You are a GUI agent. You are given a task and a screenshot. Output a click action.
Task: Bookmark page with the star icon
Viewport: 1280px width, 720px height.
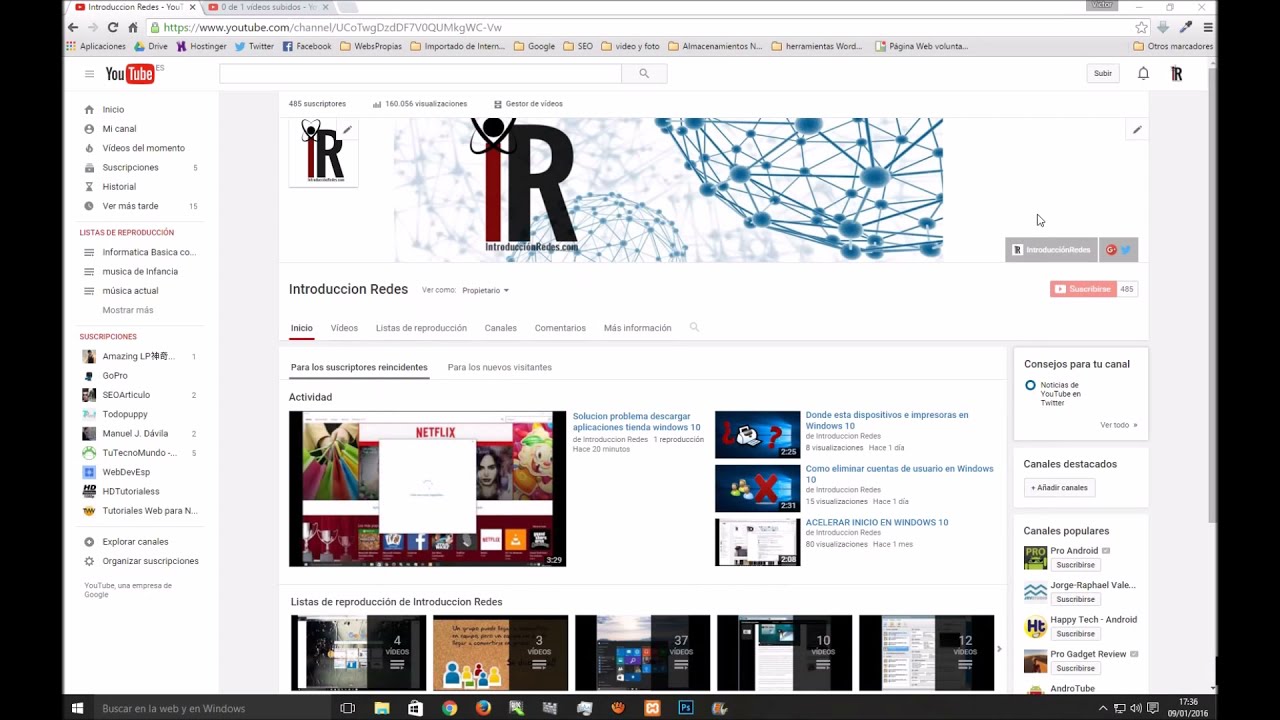1141,28
